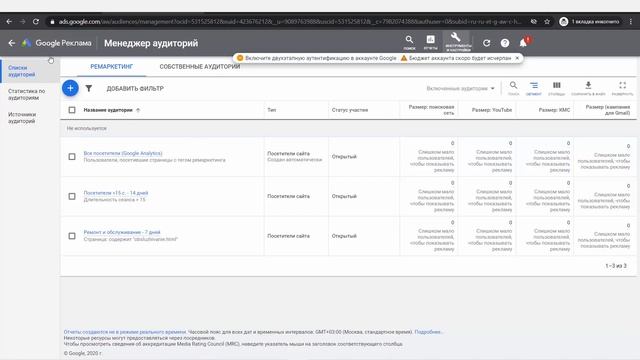Click the budget warning notification text
Image resolution: width=640 pixels, height=360 pixels.
pyautogui.click(x=460, y=58)
